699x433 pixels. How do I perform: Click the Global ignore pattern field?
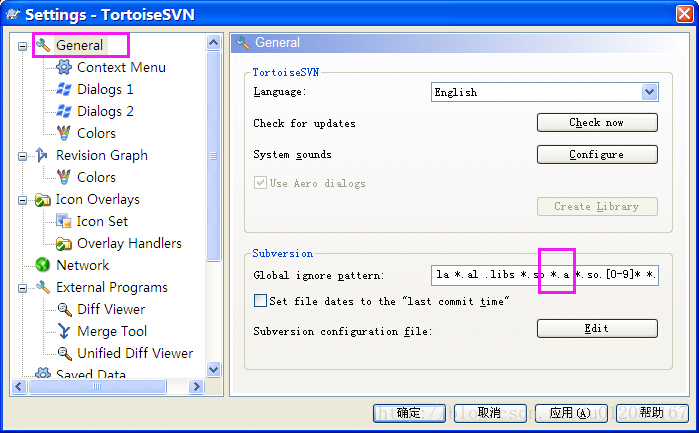pyautogui.click(x=545, y=275)
